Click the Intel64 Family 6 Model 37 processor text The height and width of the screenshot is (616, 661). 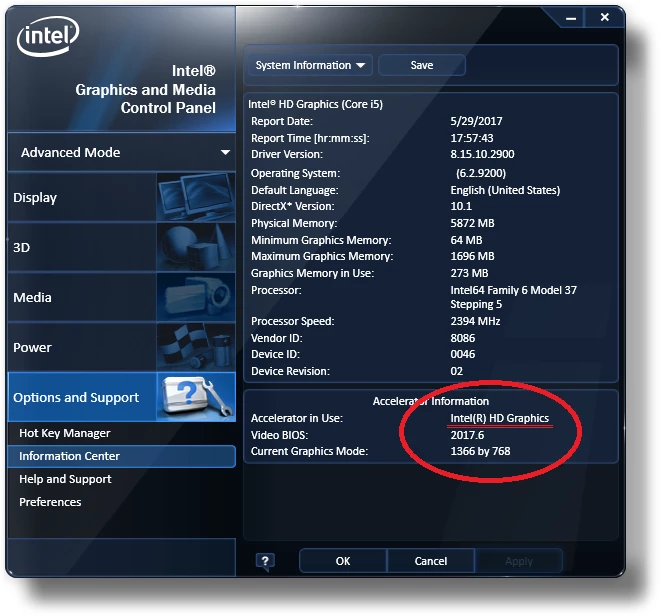click(x=513, y=297)
